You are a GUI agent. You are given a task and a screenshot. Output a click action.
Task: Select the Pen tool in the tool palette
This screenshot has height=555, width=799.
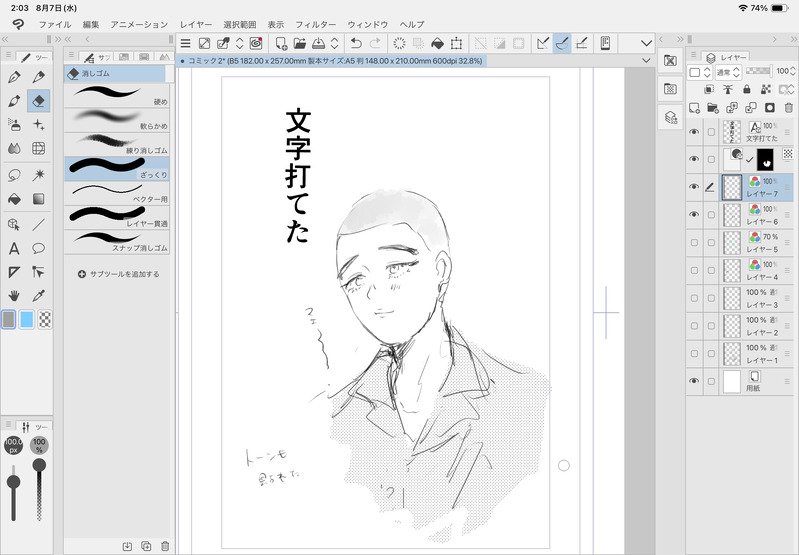point(14,76)
